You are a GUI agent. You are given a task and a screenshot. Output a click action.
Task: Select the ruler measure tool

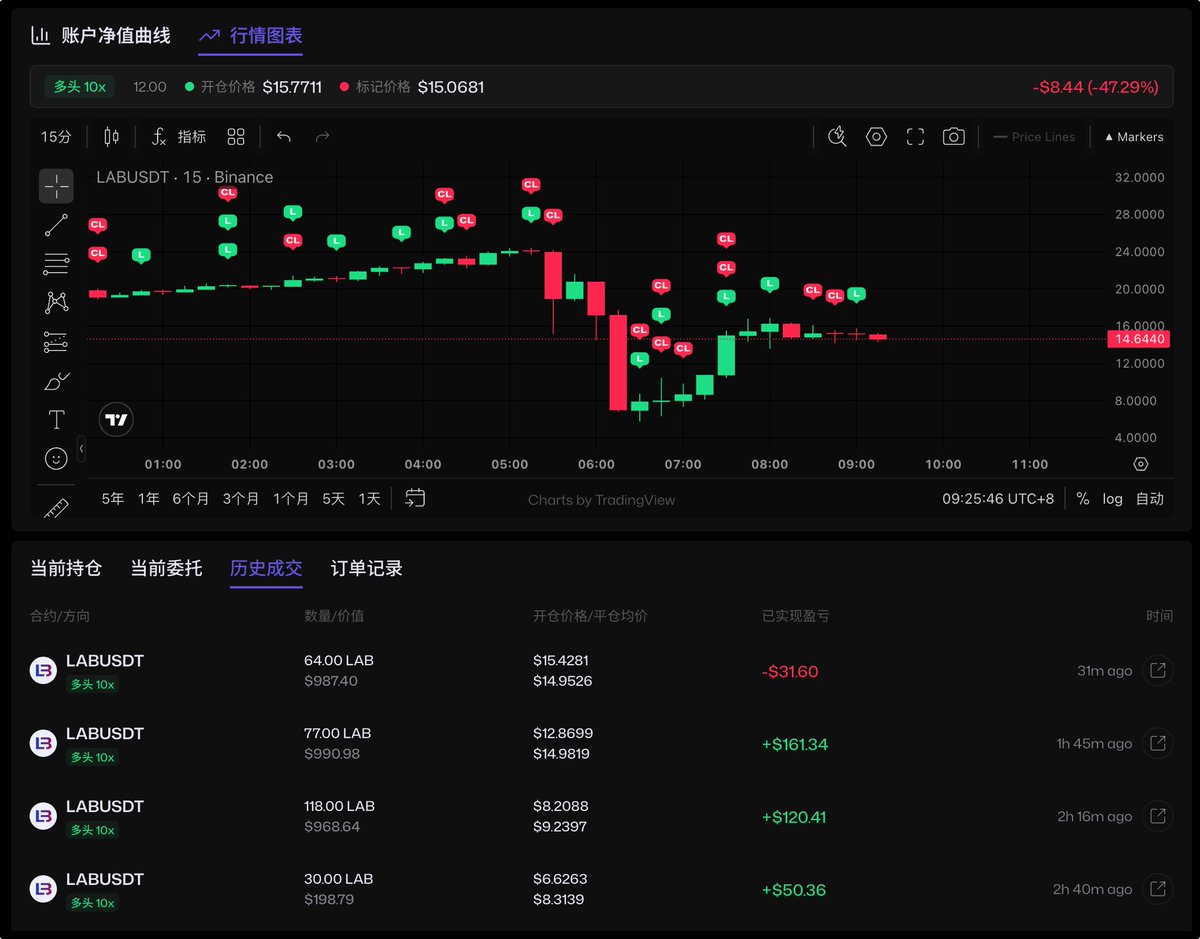click(x=56, y=507)
